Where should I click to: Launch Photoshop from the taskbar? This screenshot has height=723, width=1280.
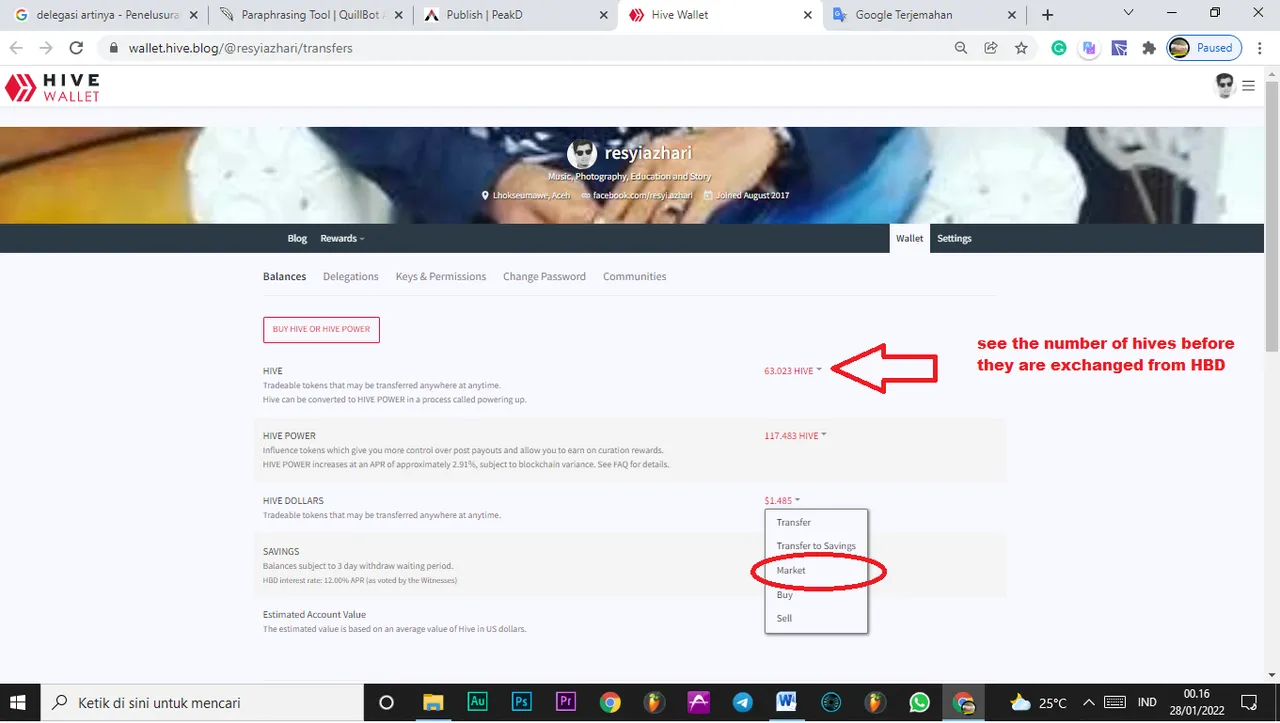tap(521, 702)
